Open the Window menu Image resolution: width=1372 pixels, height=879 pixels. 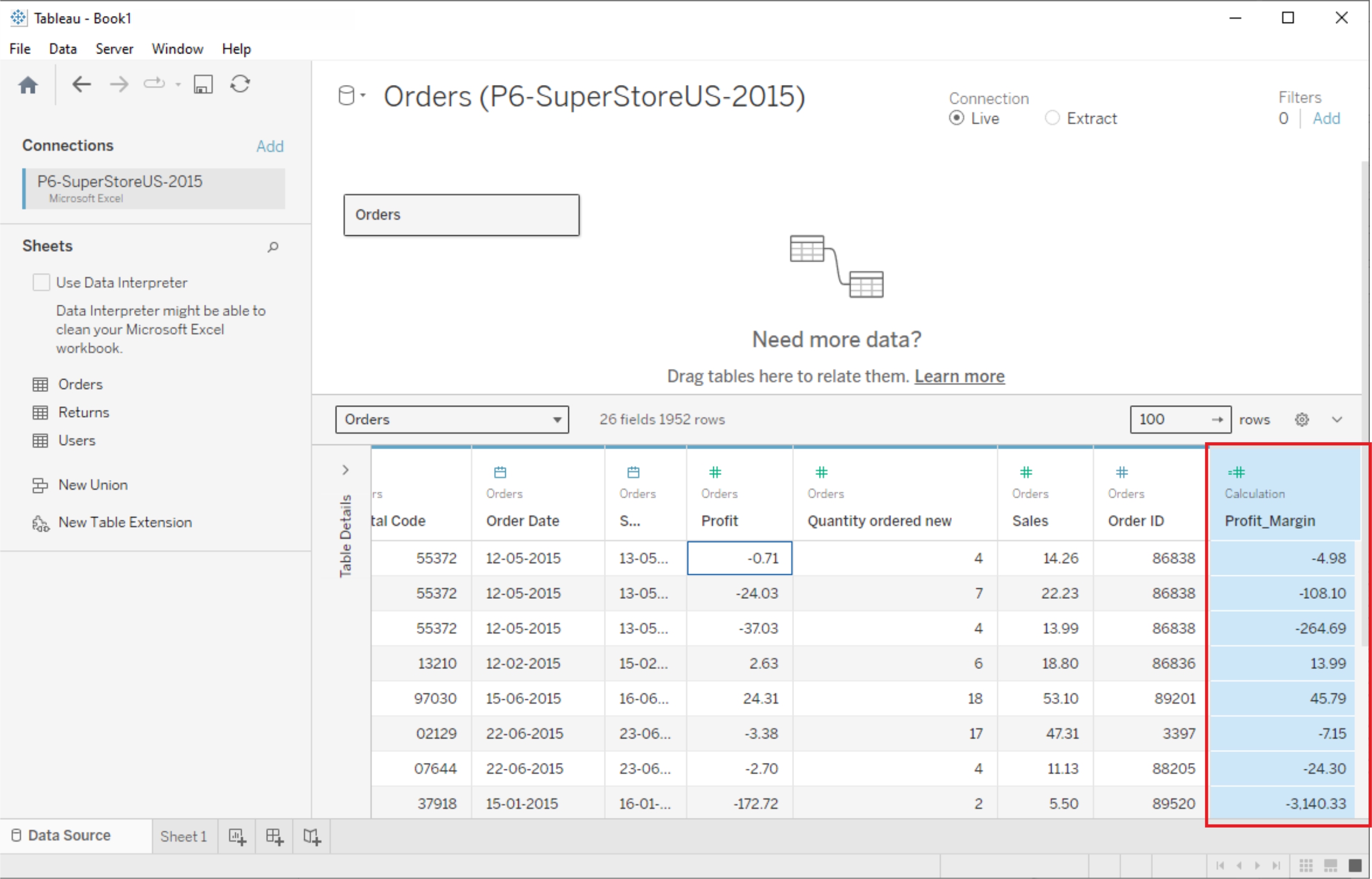(x=178, y=49)
